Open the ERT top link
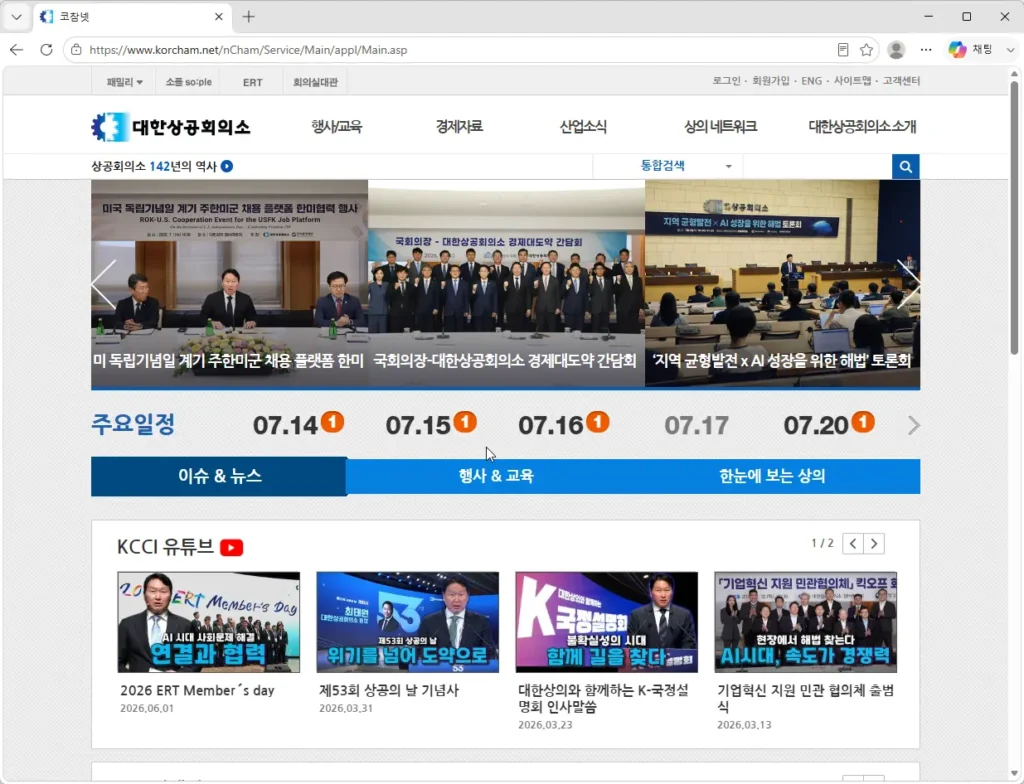This screenshot has width=1024, height=784. pos(253,82)
